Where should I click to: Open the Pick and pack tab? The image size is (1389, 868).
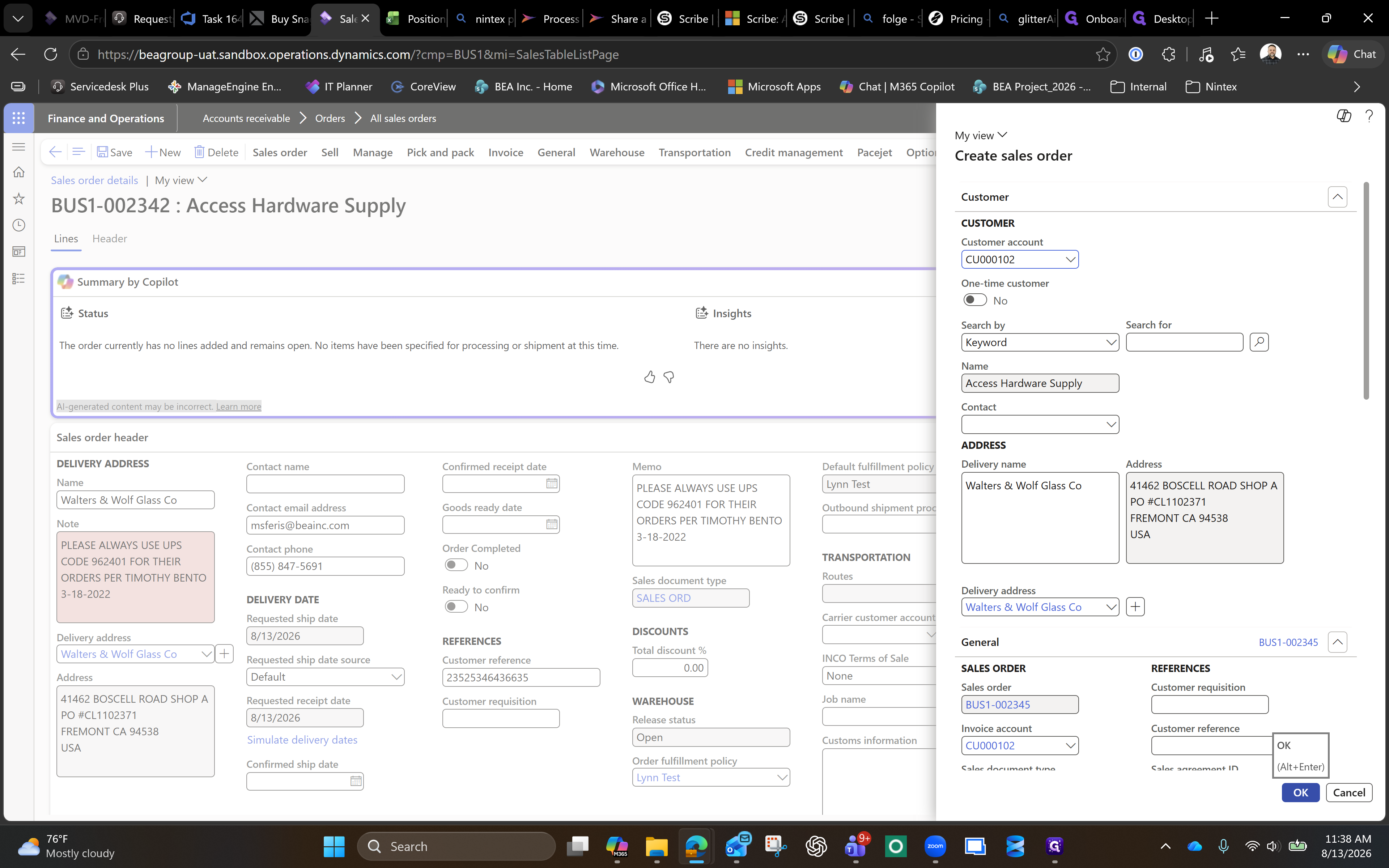440,152
